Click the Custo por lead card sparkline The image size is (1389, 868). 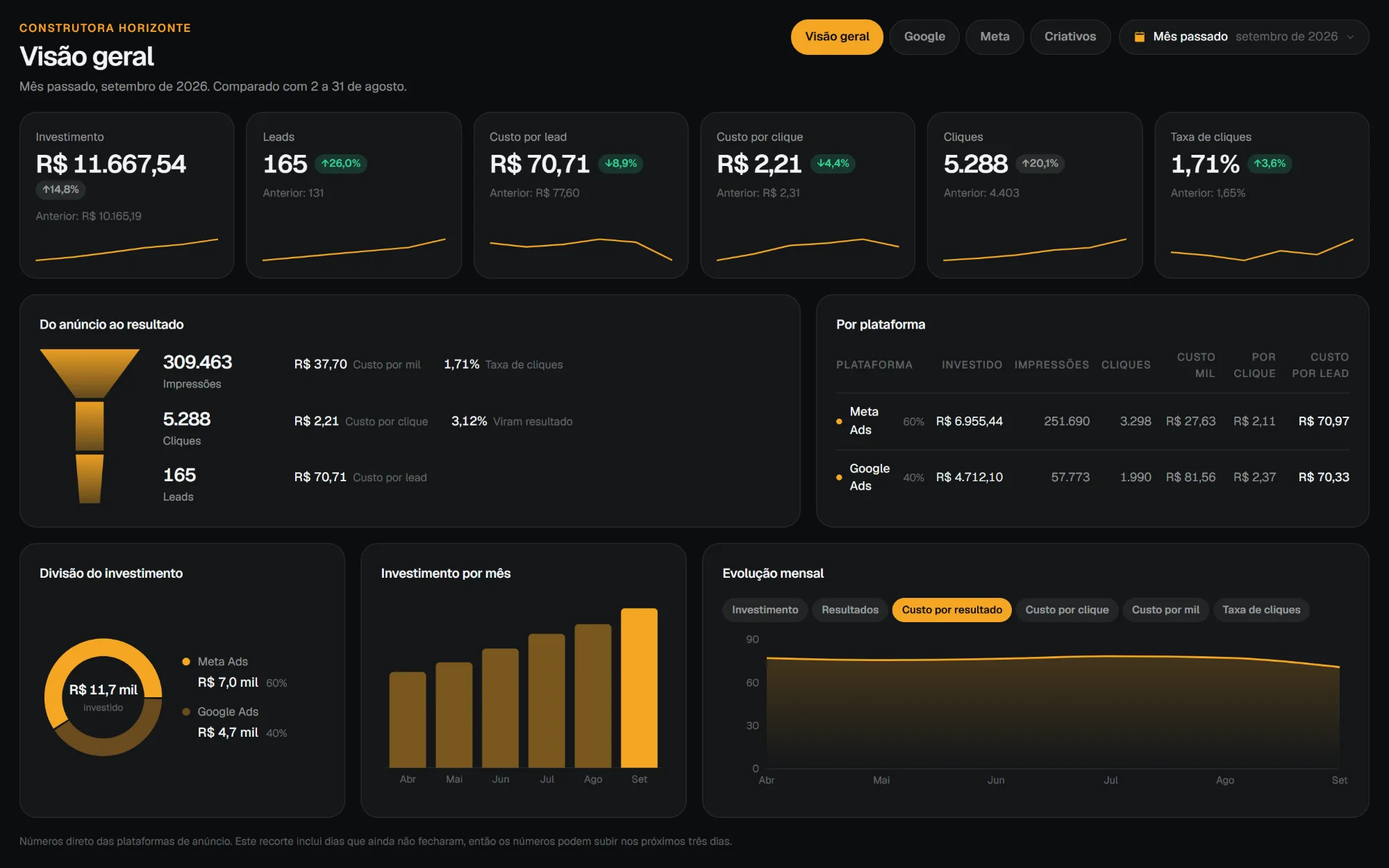(x=581, y=249)
